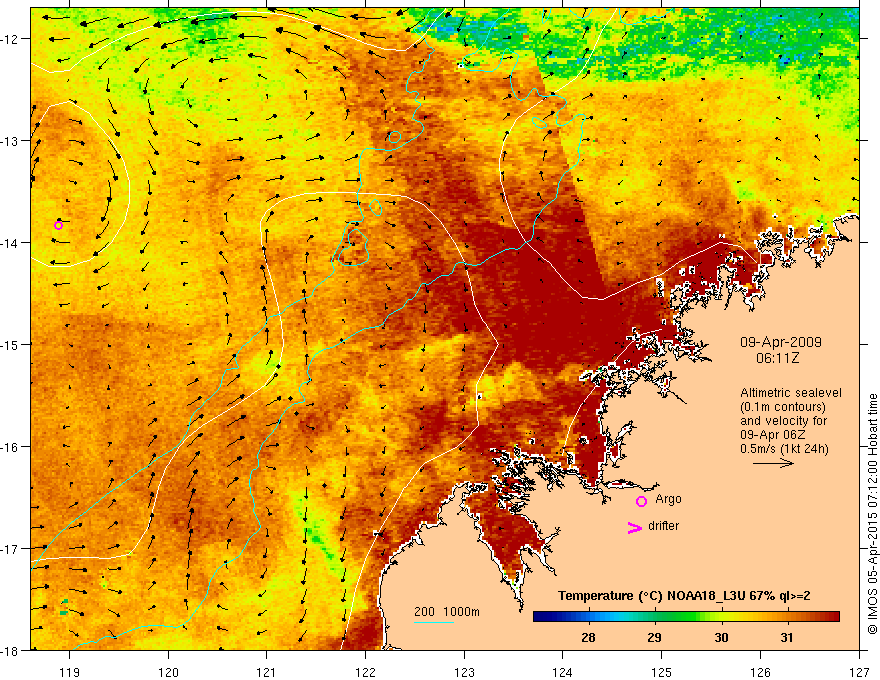Click the '30' color bar tick label
This screenshot has height=680, width=880.
(721, 637)
